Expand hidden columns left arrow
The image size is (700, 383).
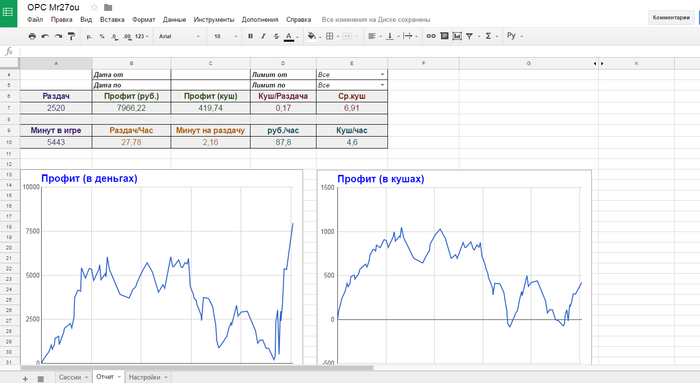(595, 63)
